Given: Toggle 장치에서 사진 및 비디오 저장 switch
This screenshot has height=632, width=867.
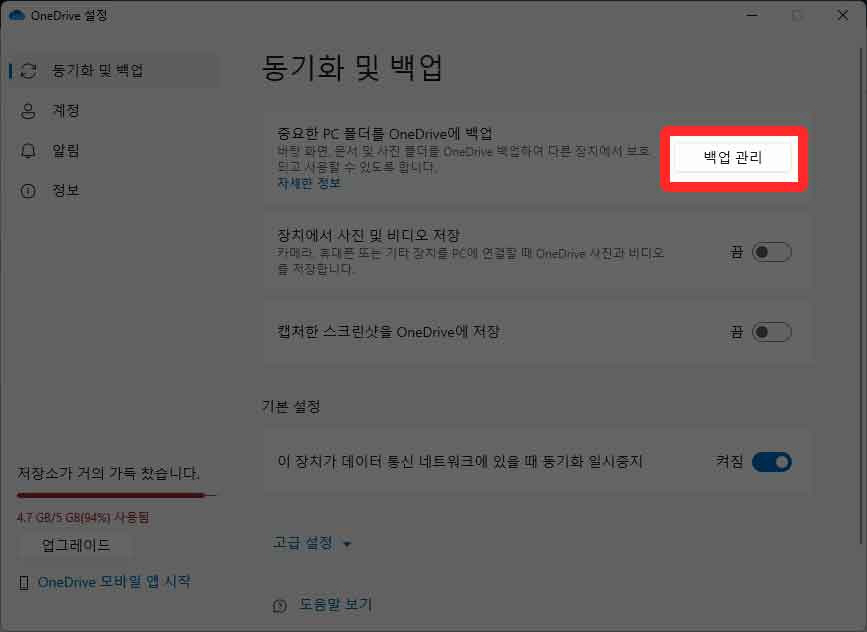Looking at the screenshot, I should click(x=771, y=252).
